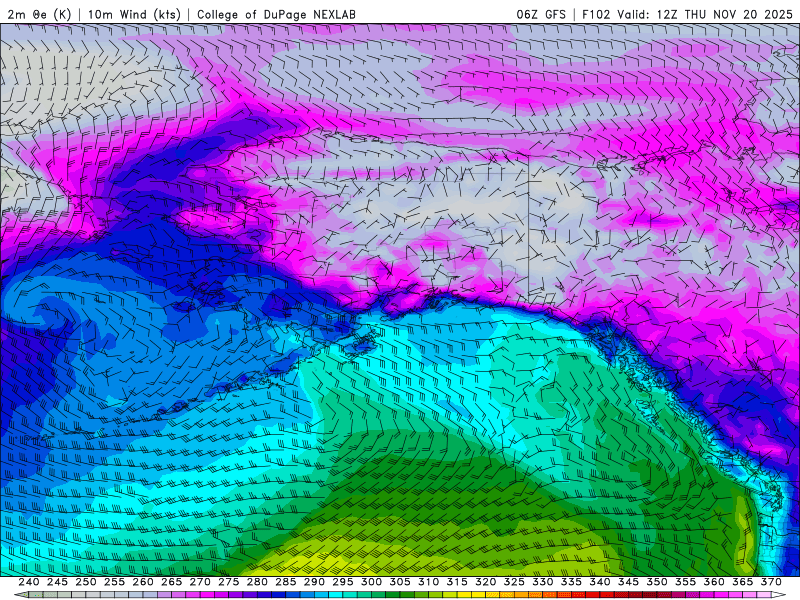The height and width of the screenshot is (600, 800).
Task: Click the 240 color scale label
Action: tap(29, 582)
